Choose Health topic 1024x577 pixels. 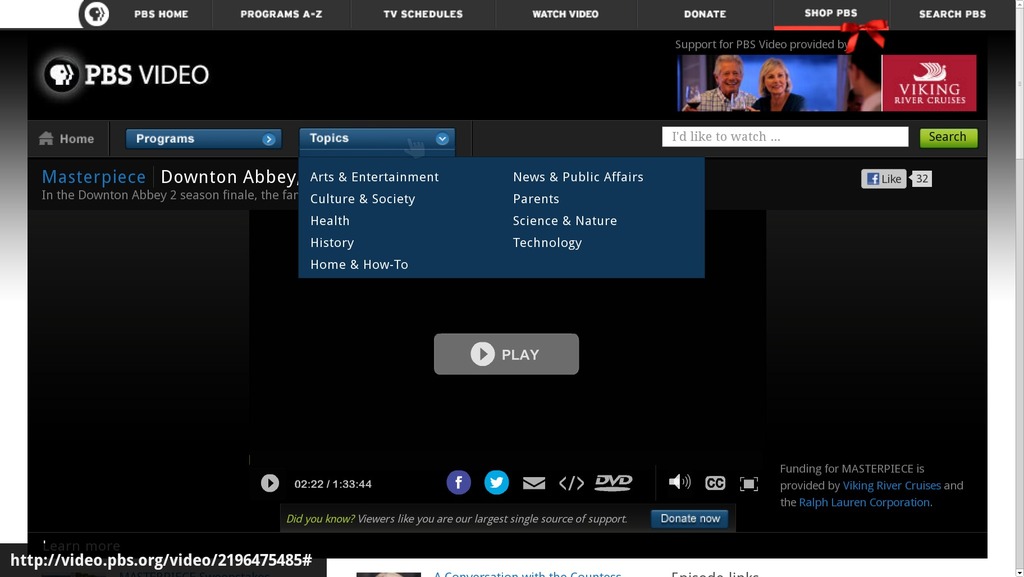330,221
